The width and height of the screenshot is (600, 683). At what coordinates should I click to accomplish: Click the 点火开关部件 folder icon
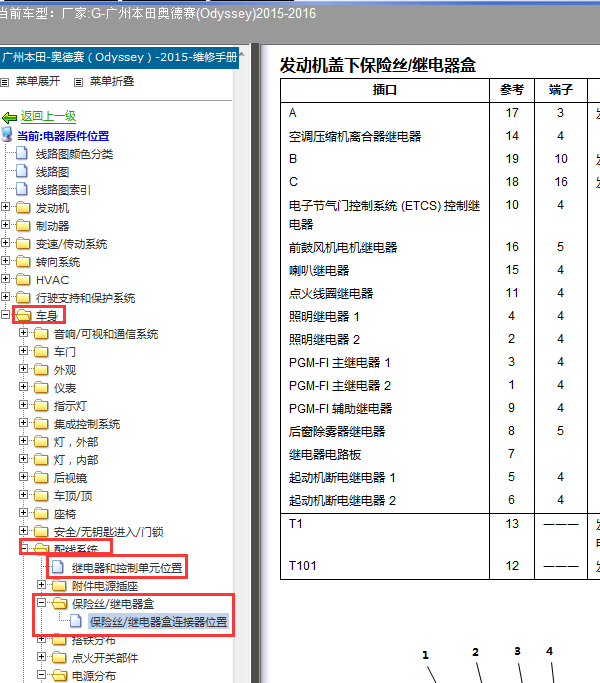coord(59,658)
